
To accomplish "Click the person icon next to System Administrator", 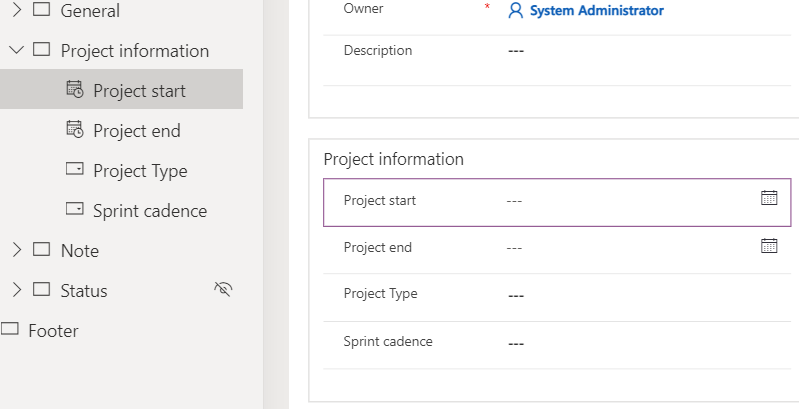I will tap(516, 10).
